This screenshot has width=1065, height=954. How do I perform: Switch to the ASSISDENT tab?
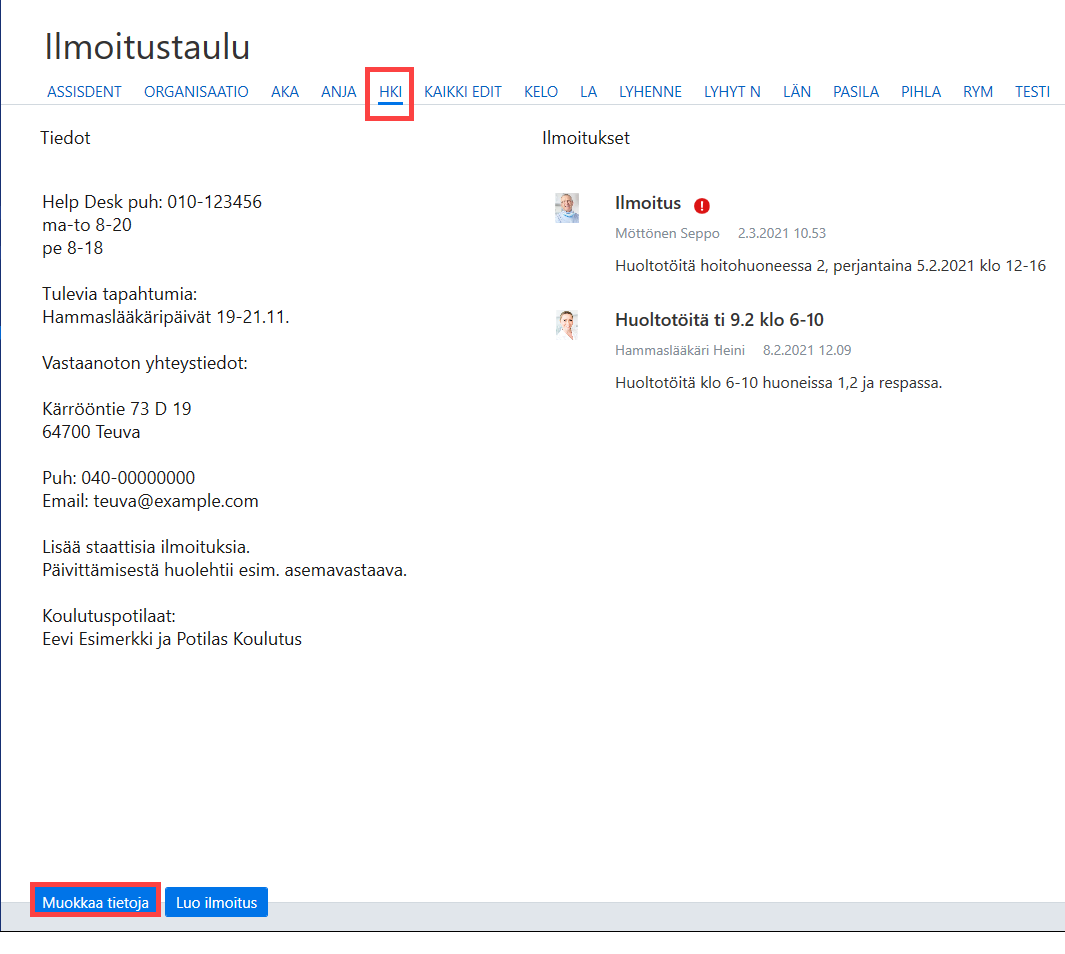click(x=84, y=92)
